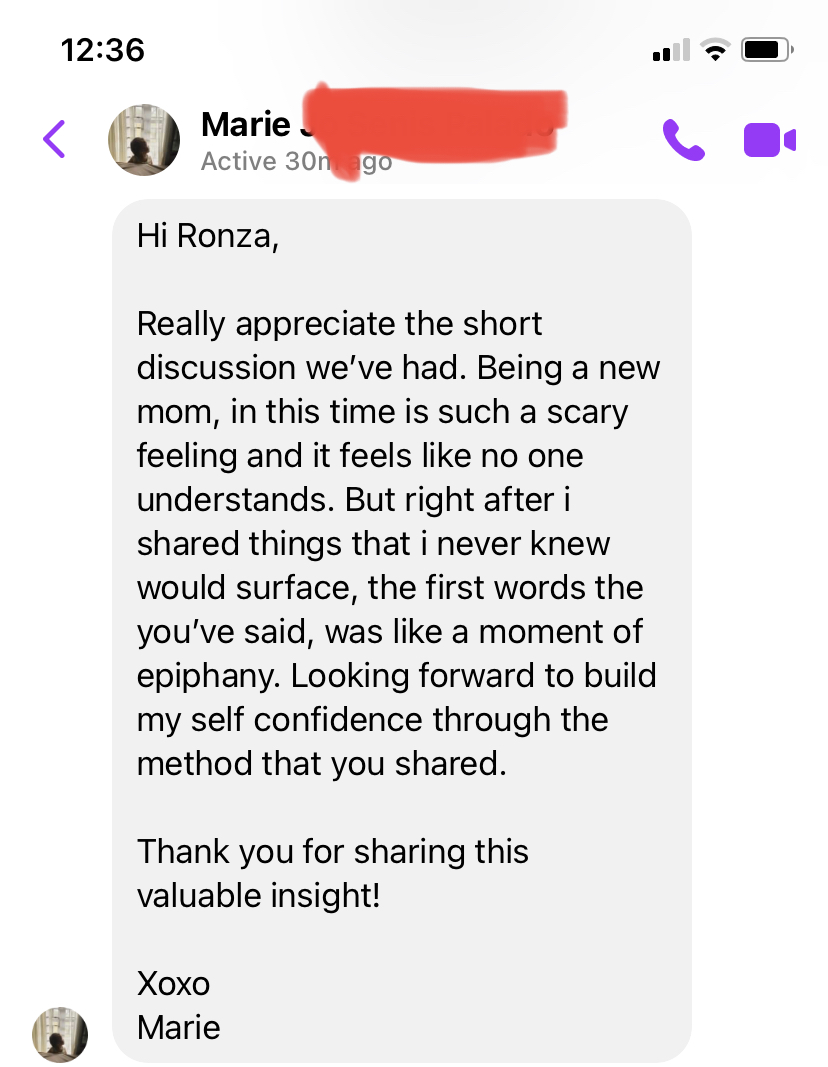
Task: Tap the 'Thank you for sharing' sentence
Action: pos(333,851)
